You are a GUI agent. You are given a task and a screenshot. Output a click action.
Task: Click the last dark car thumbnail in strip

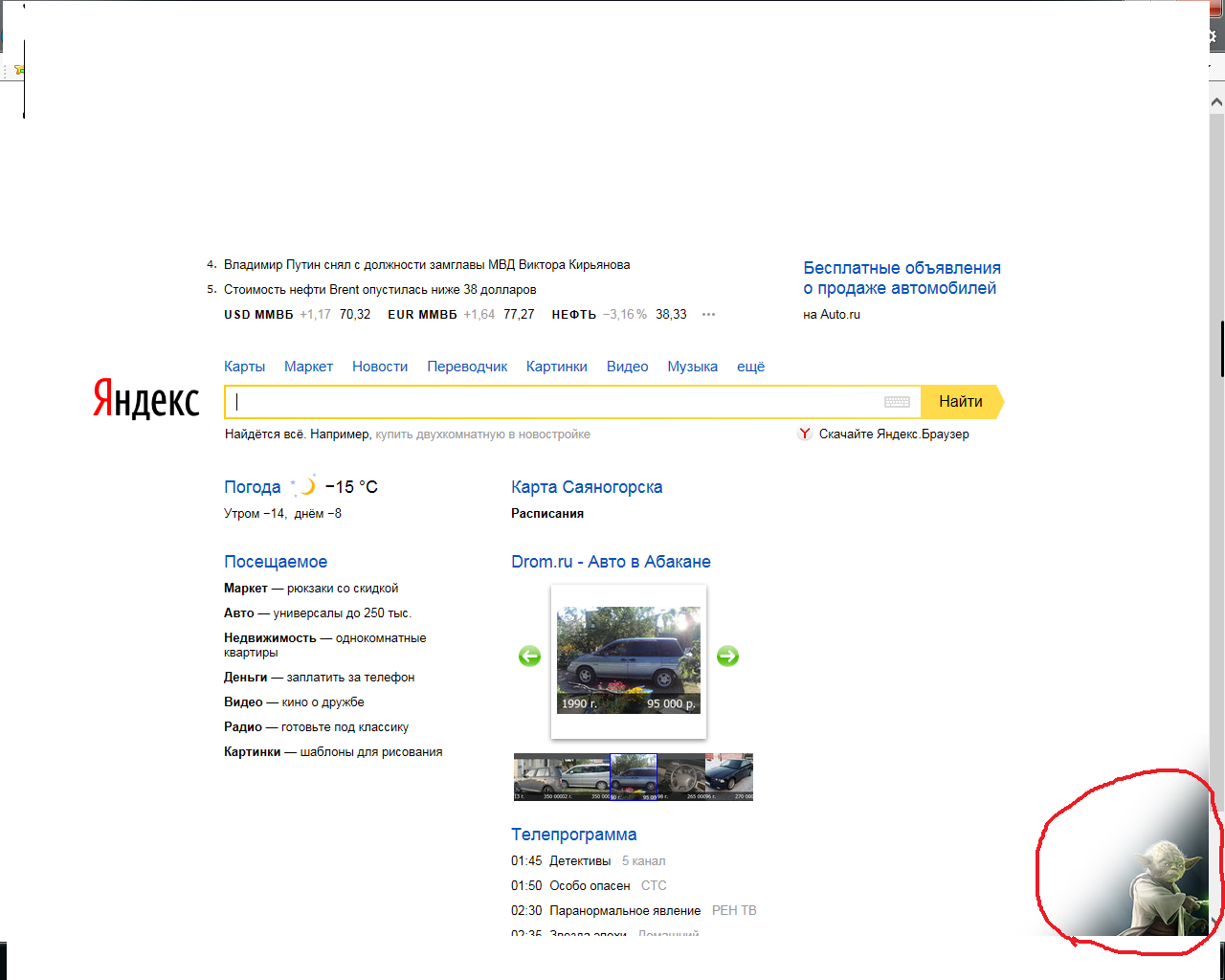click(x=729, y=777)
